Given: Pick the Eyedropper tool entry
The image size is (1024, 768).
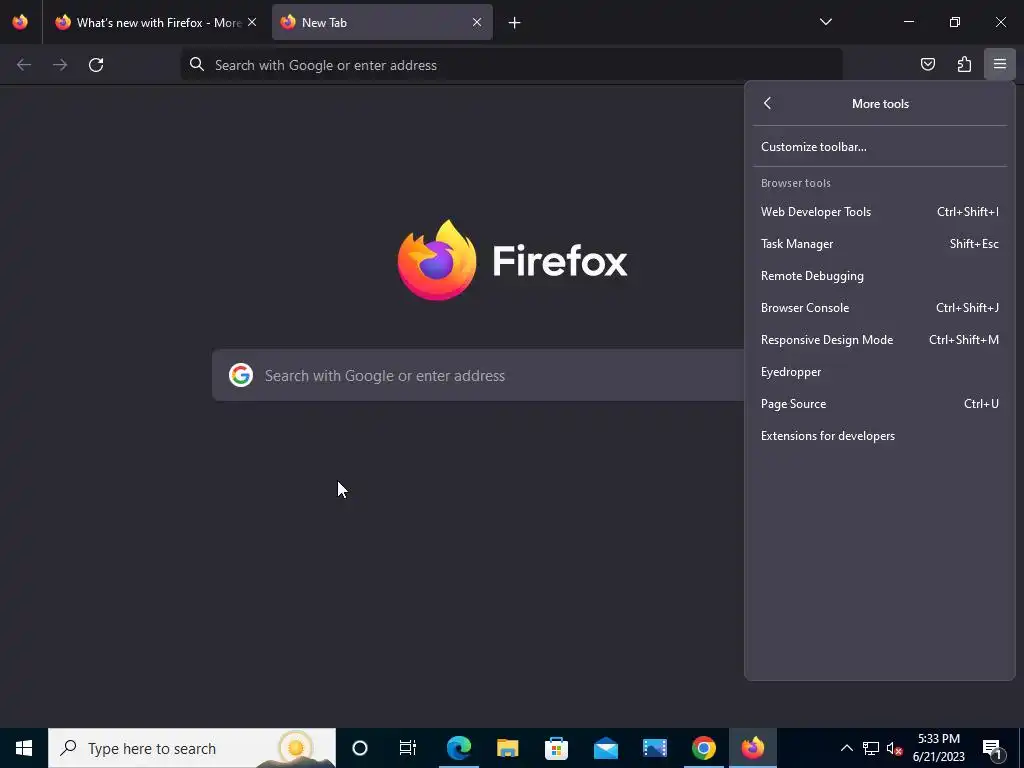Looking at the screenshot, I should click(880, 372).
